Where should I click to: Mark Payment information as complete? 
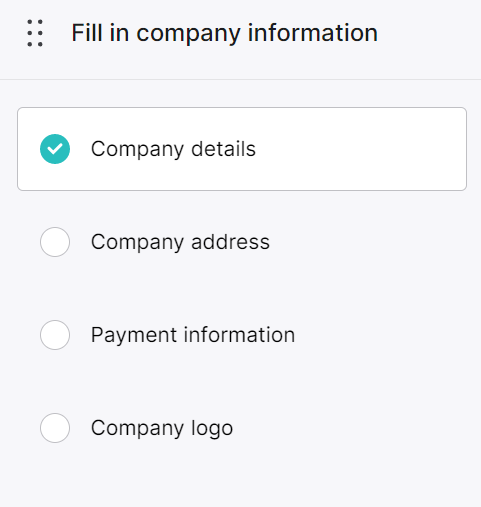(55, 335)
